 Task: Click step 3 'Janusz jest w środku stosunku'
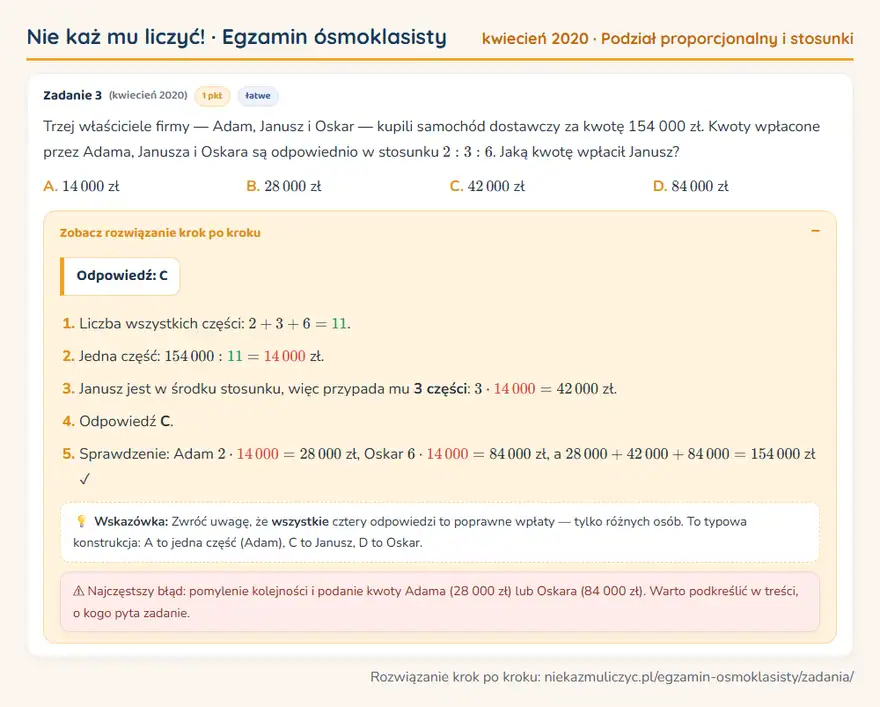[340, 389]
